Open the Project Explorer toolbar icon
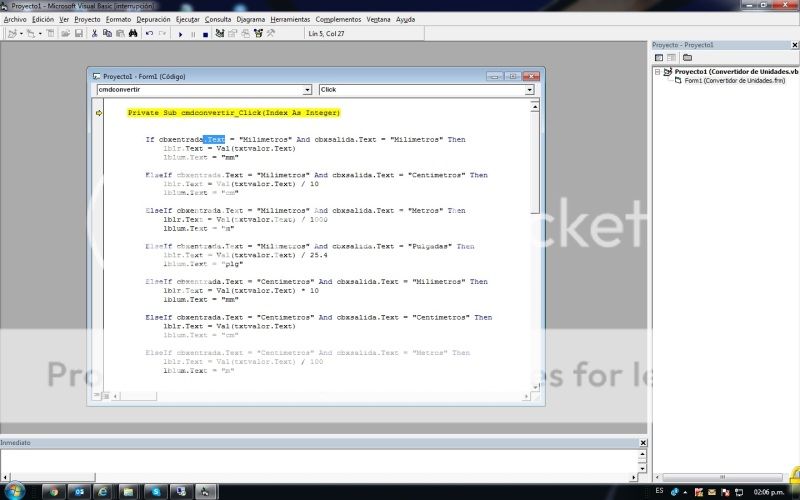 (220, 34)
